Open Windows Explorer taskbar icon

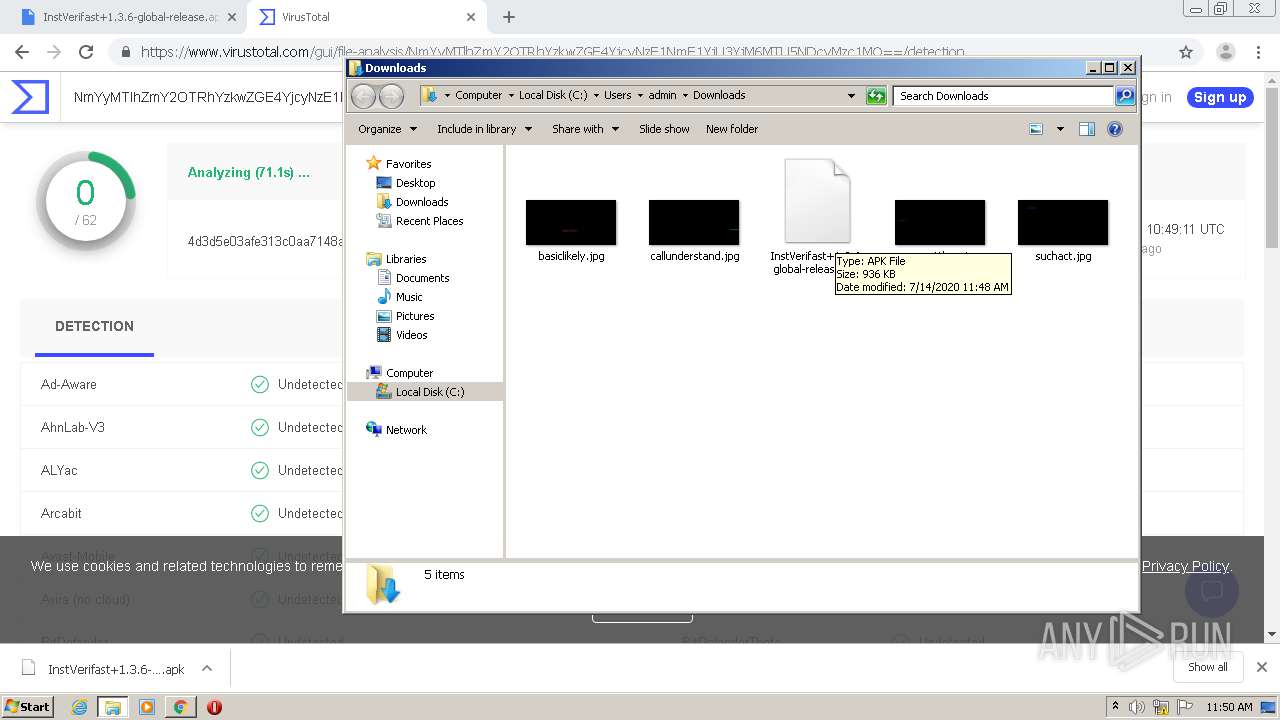(113, 707)
